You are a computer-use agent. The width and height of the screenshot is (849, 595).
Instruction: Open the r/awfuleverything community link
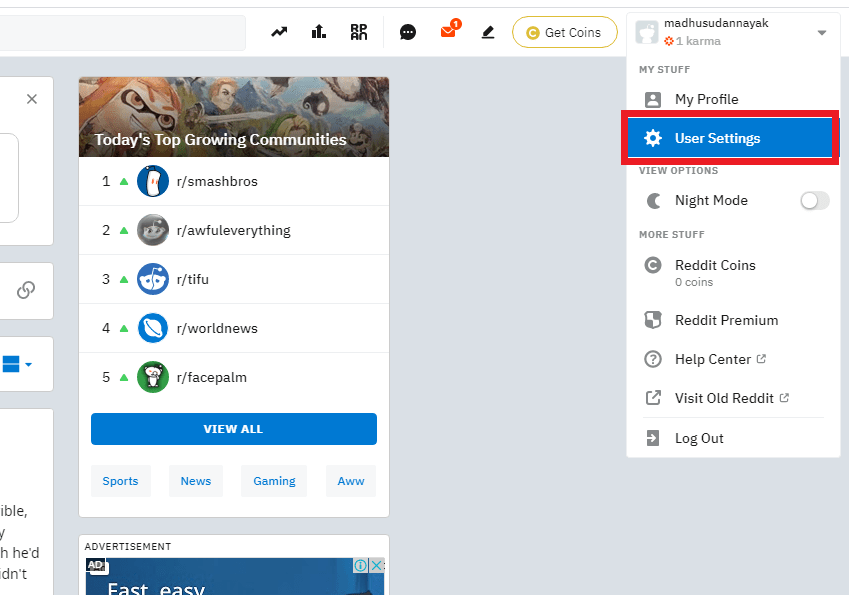[x=233, y=231]
